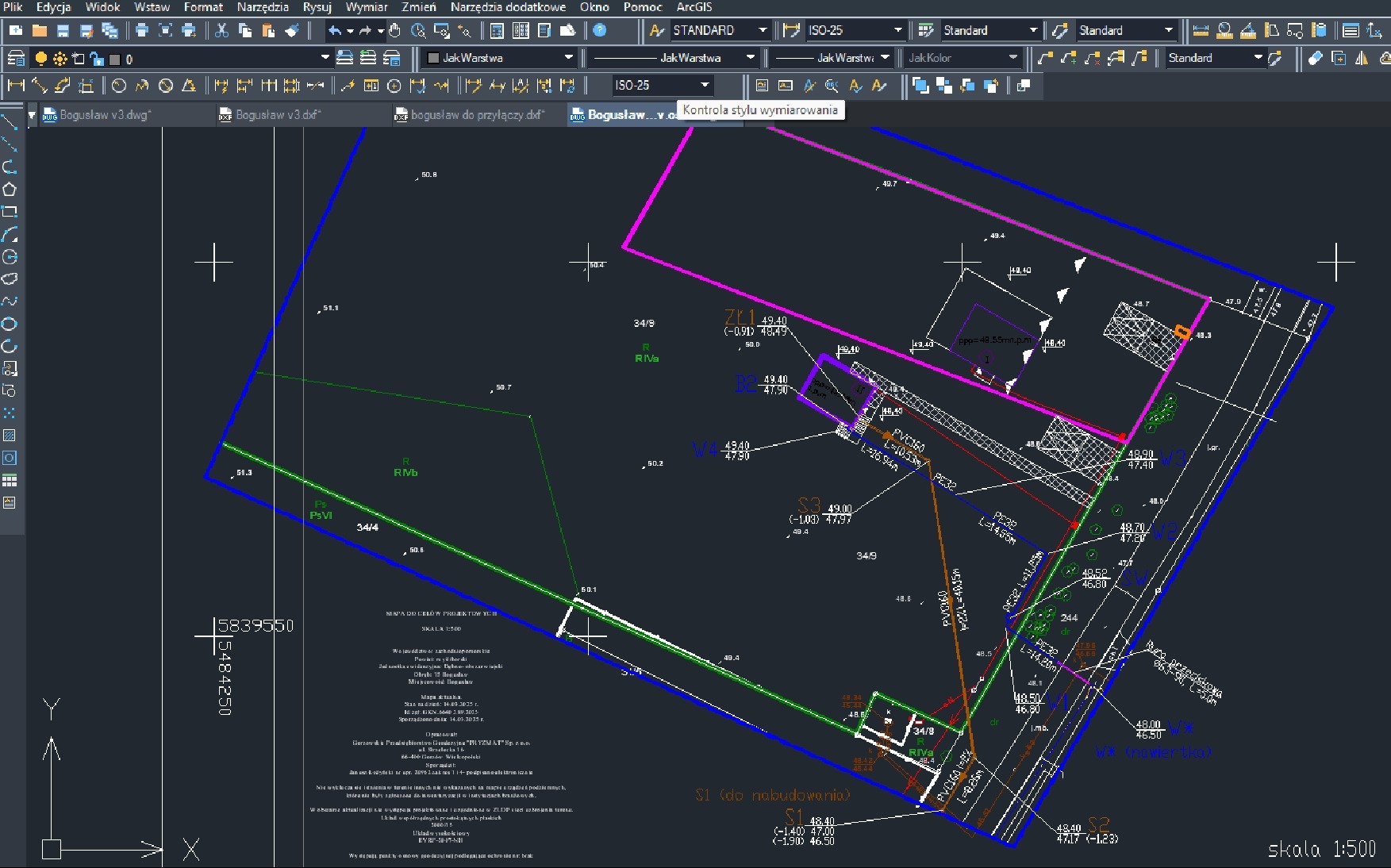Image resolution: width=1391 pixels, height=868 pixels.
Task: Switch to the bogusław do przyłączy.dxf tab
Action: click(x=472, y=115)
